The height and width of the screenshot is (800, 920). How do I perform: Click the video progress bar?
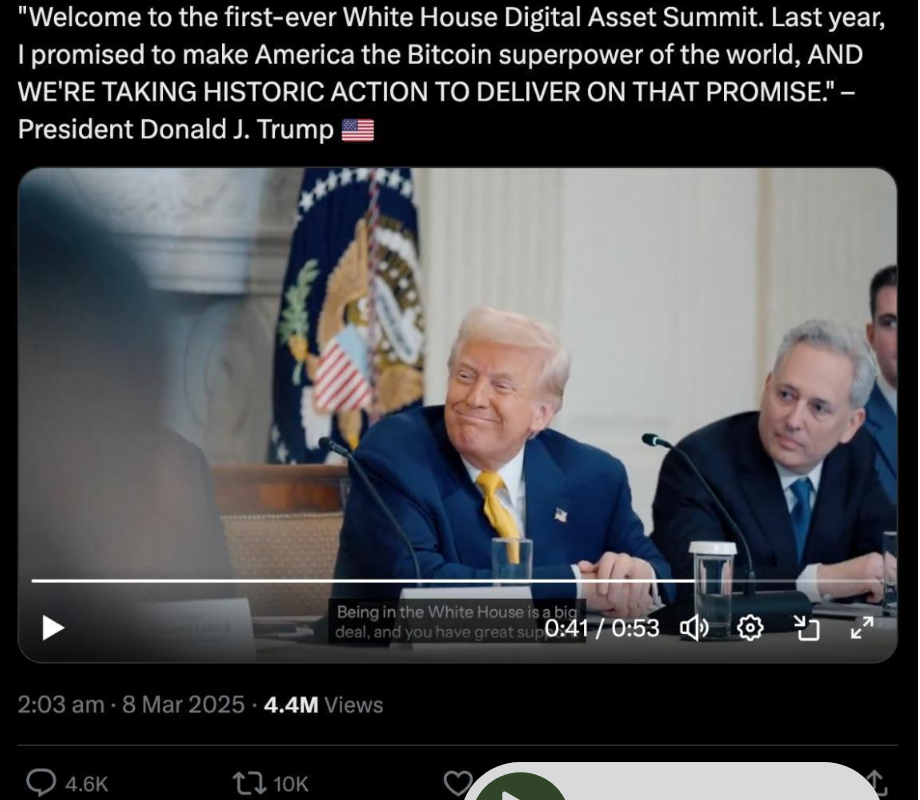pyautogui.click(x=400, y=580)
